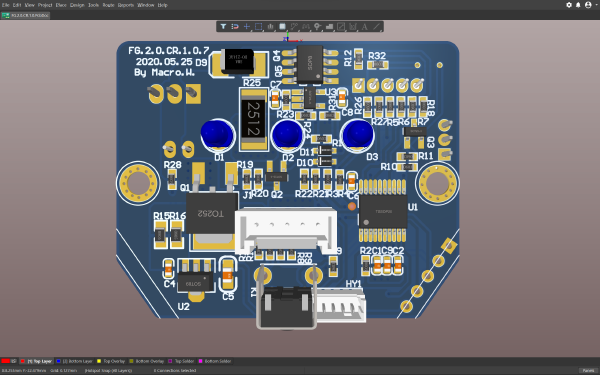The height and width of the screenshot is (375, 600).
Task: Open the Selection Filter tool
Action: coord(223,26)
